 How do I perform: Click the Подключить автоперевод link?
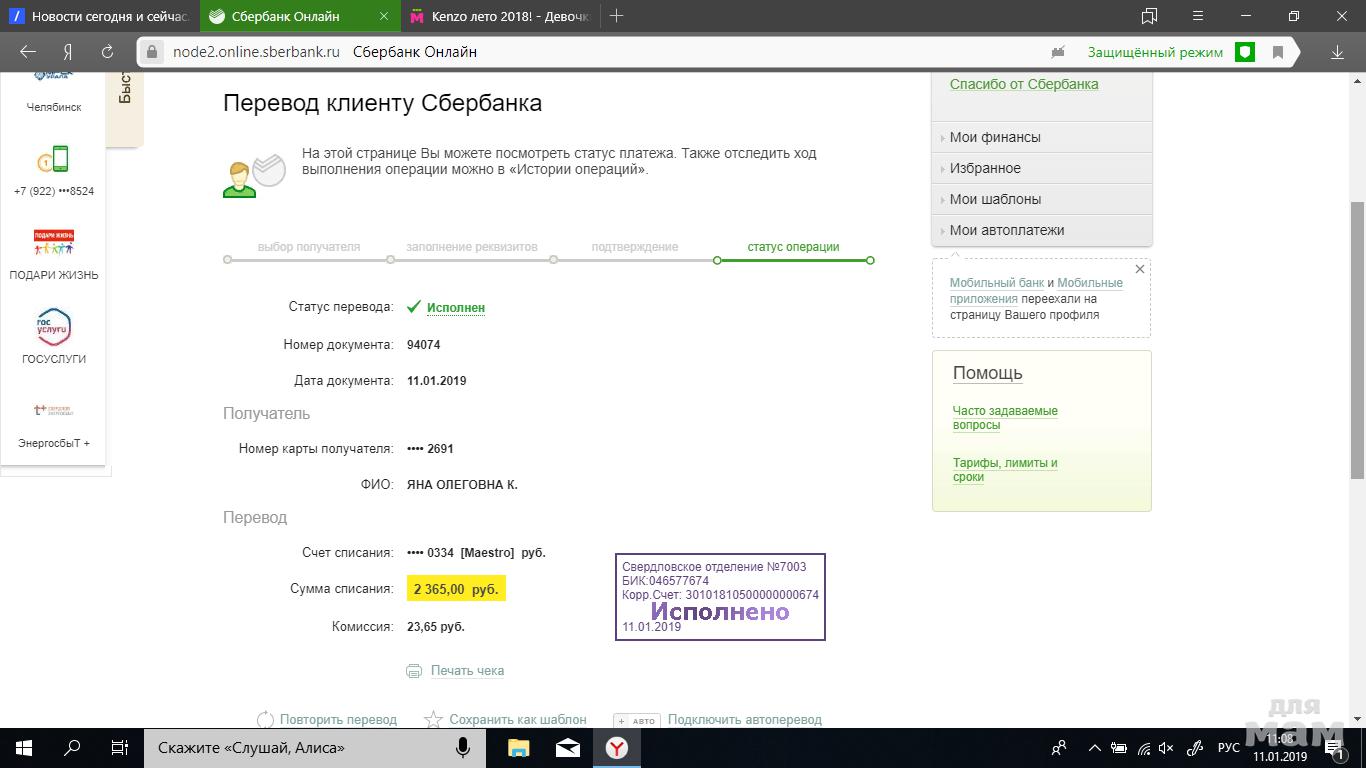(x=744, y=720)
